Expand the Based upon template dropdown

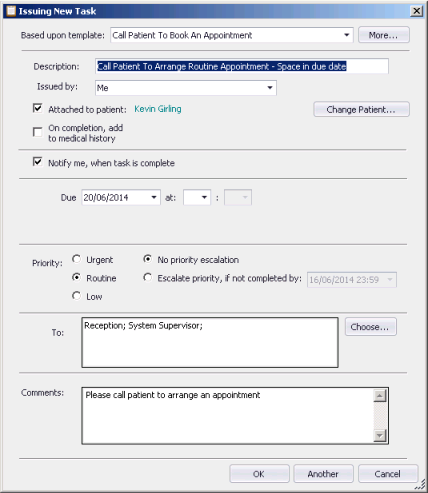pos(347,35)
